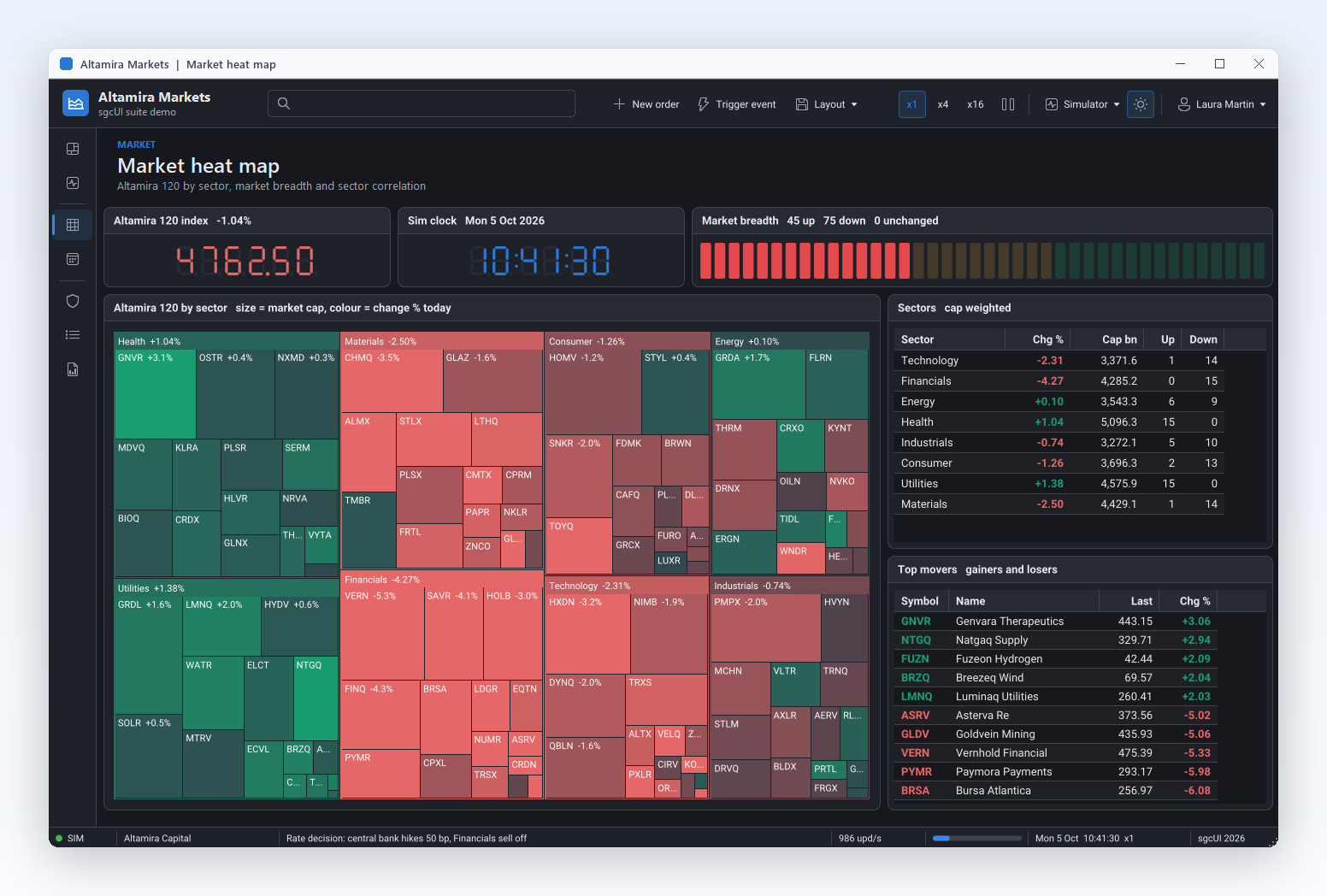This screenshot has width=1327, height=896.
Task: Open the Layout dropdown
Action: [827, 104]
